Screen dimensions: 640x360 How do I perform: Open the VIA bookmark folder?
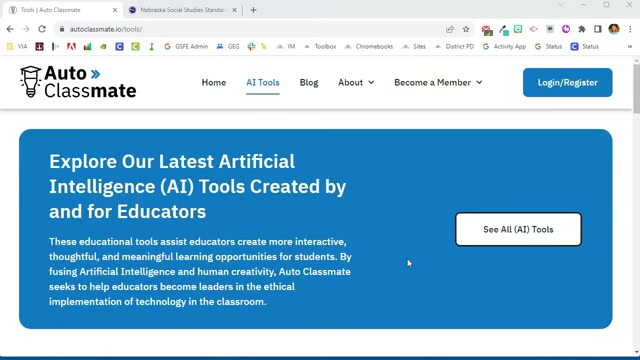click(x=17, y=47)
